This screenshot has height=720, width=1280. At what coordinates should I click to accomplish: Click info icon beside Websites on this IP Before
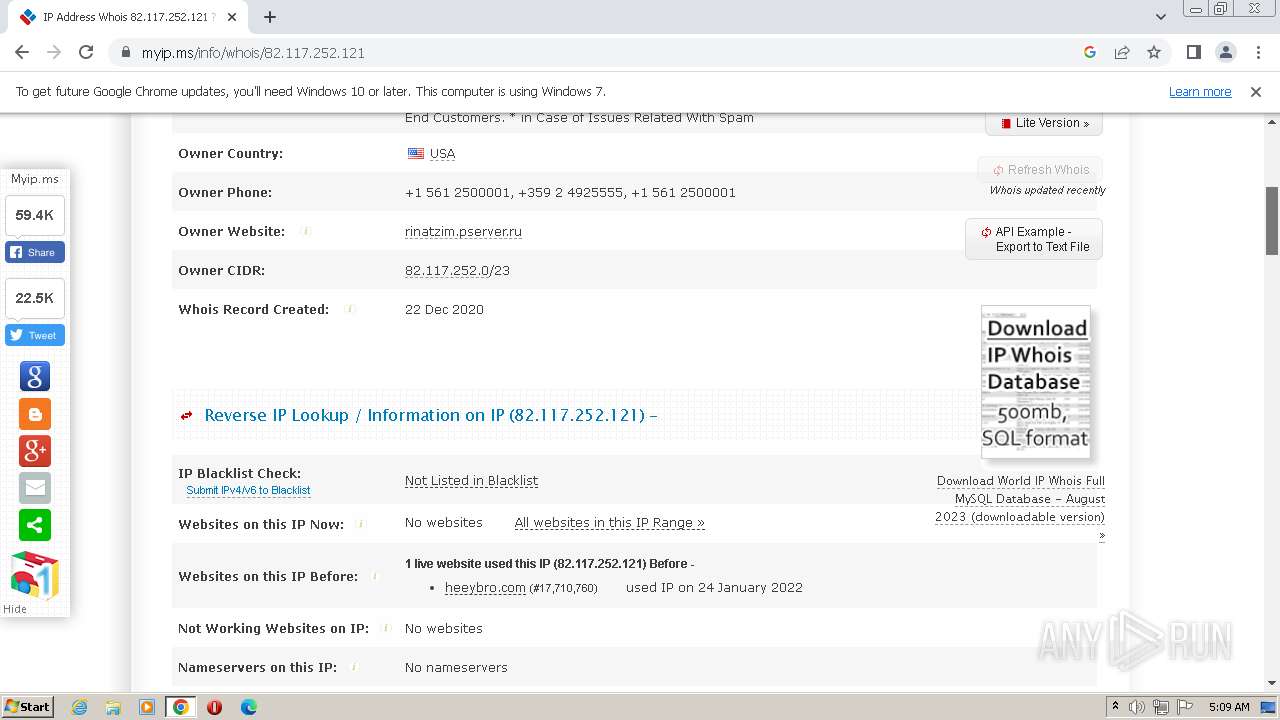click(x=375, y=576)
